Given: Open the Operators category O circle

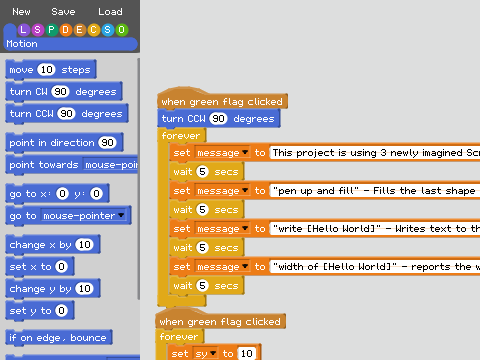Looking at the screenshot, I should tap(122, 30).
